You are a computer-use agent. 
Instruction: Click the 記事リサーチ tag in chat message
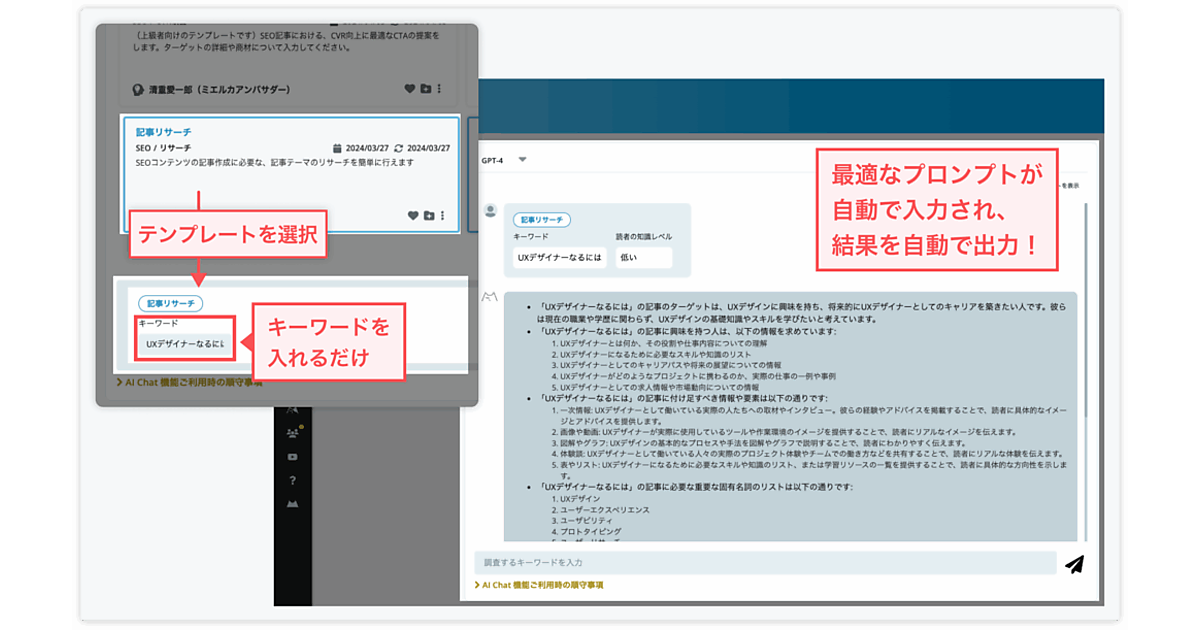tap(543, 218)
